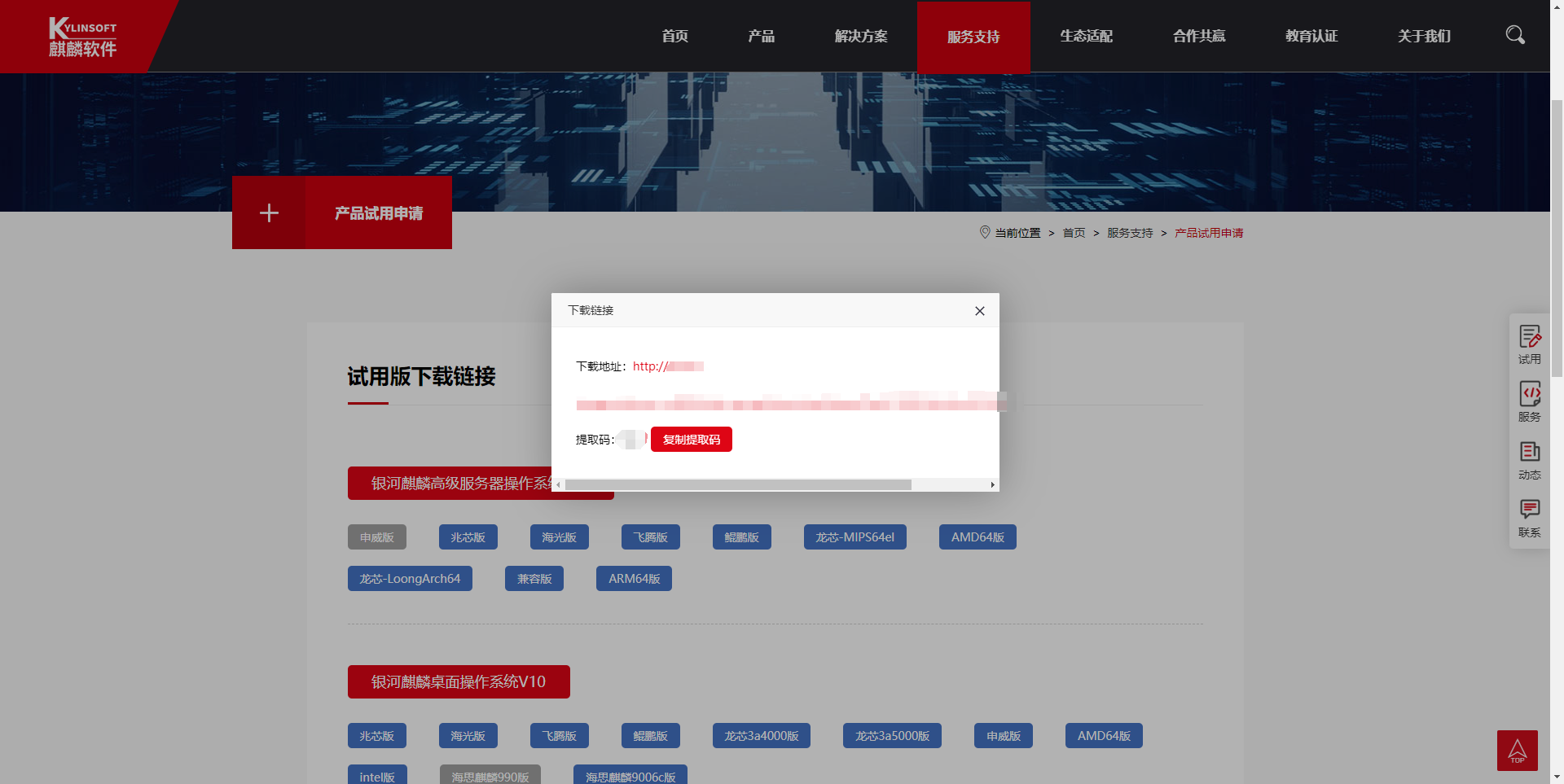
Task: Select 龙芯3a4000版 button
Action: [762, 736]
